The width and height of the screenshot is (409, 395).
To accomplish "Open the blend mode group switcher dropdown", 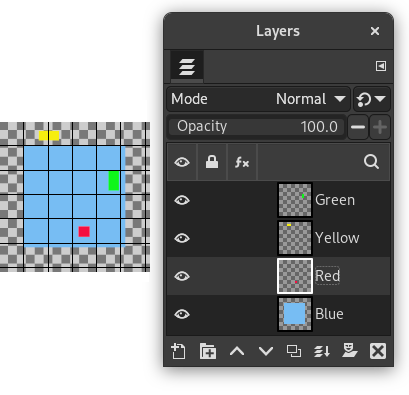I will click(372, 99).
